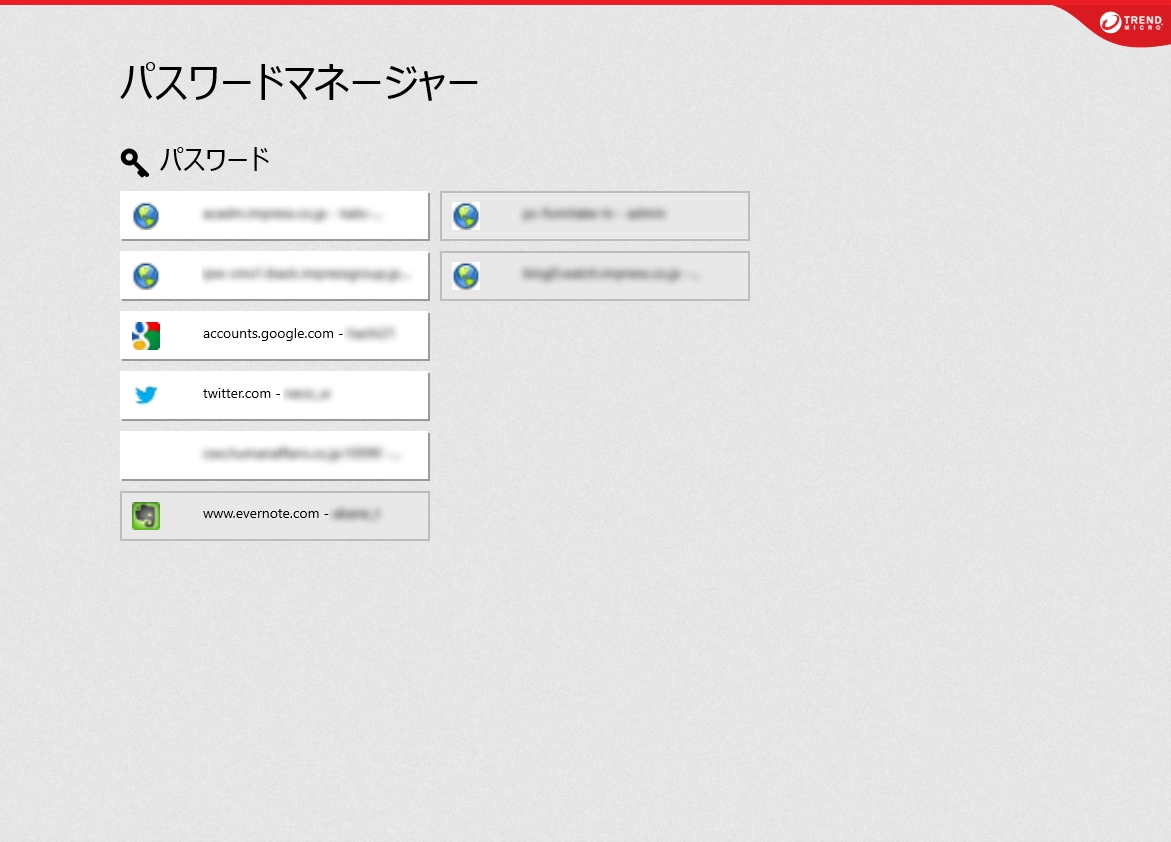Click the Google favicon for accounts.google.com
Screen dimensions: 1171x842
(x=146, y=336)
